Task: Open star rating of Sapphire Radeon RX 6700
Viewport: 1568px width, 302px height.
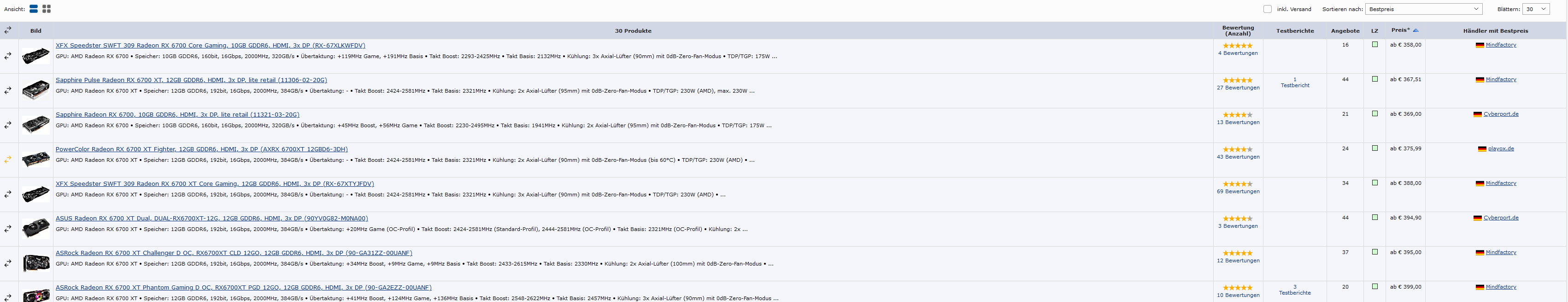Action: (x=1238, y=115)
